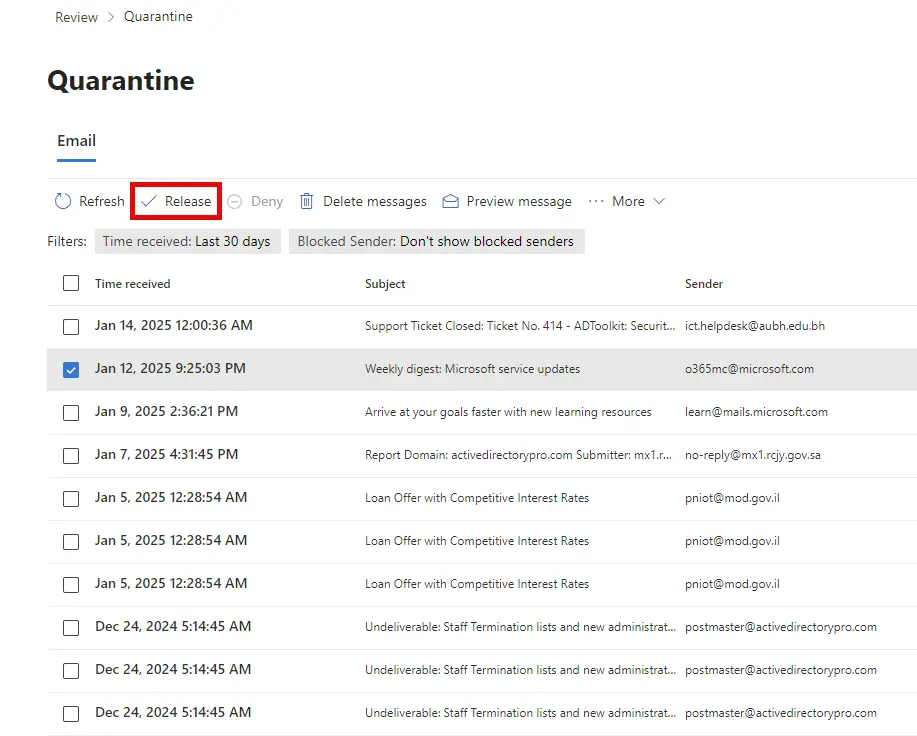
Task: Check the Jan 9, 2025 2:36:21 PM row checkbox
Action: pyautogui.click(x=71, y=413)
